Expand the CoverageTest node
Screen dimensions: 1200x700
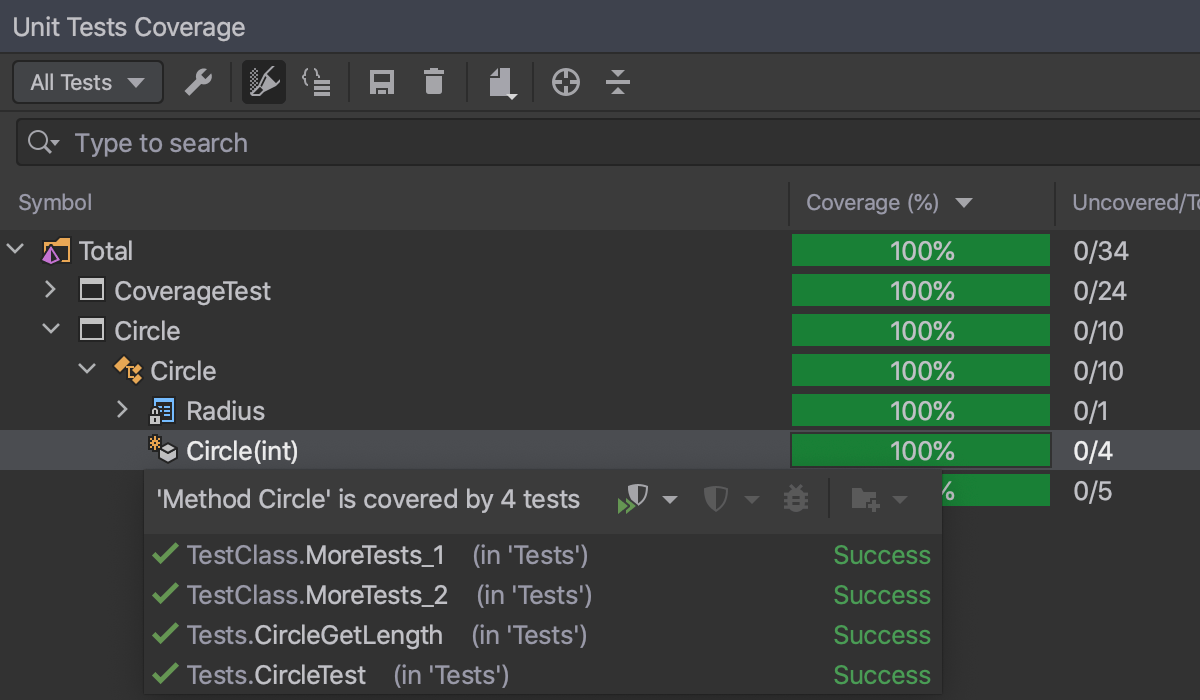(x=51, y=290)
